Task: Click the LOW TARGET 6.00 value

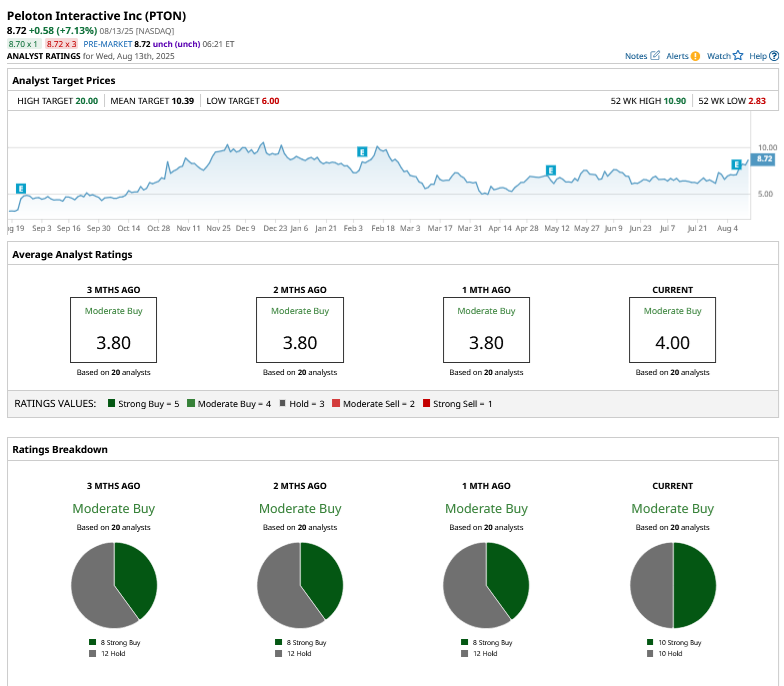Action: 270,101
